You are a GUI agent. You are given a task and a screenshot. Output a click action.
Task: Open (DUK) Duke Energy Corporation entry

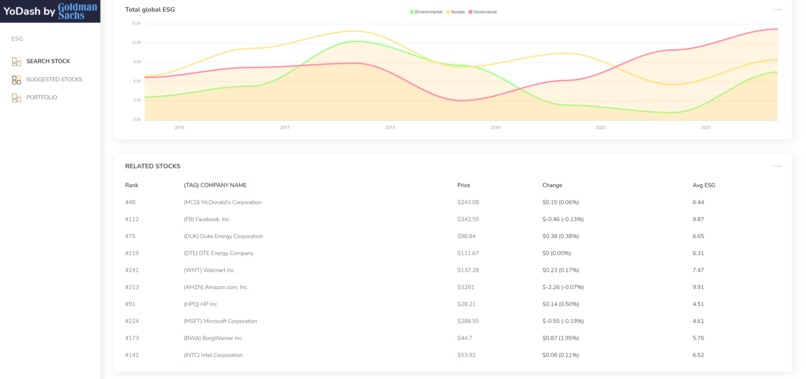[223, 237]
